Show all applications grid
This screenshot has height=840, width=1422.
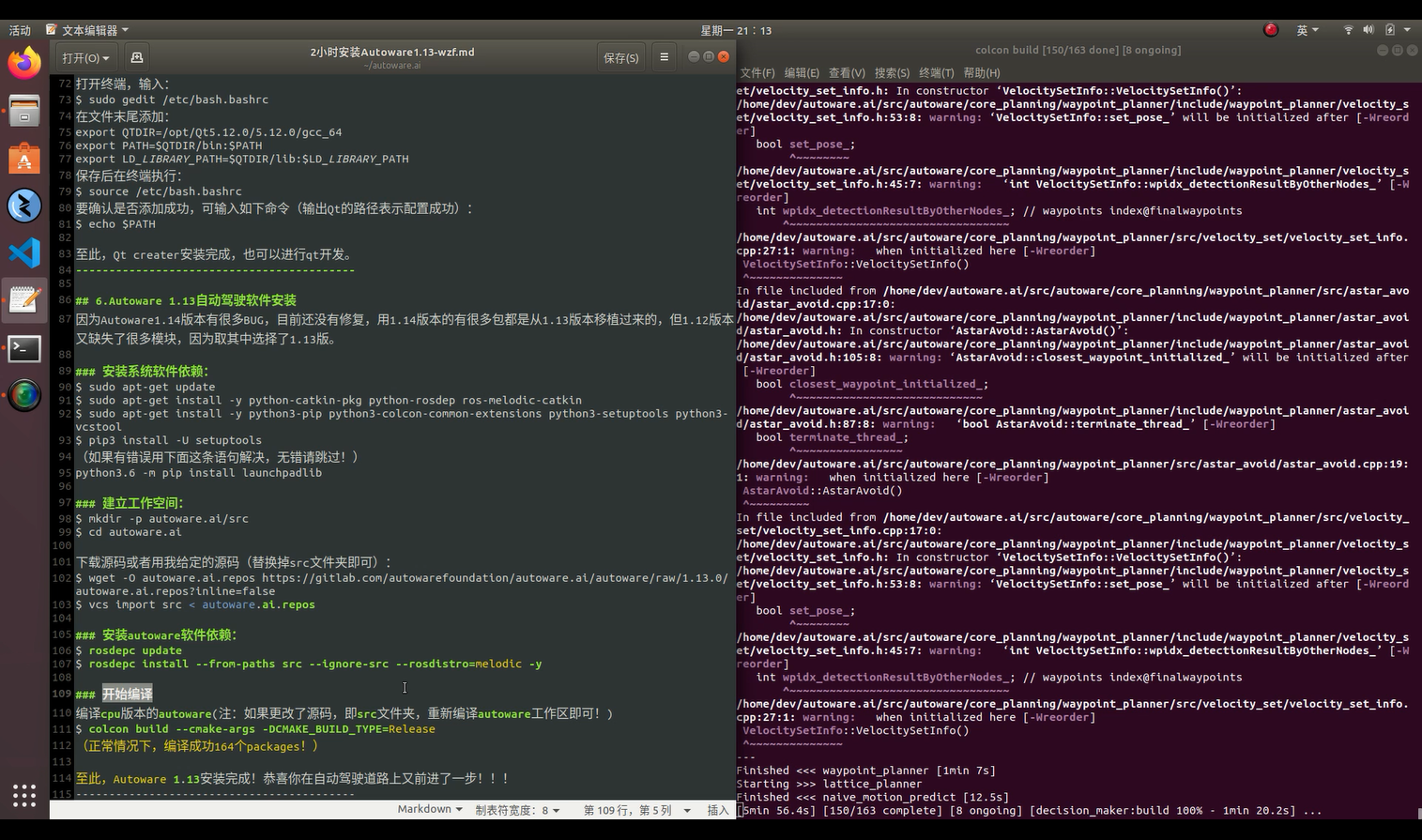(24, 796)
